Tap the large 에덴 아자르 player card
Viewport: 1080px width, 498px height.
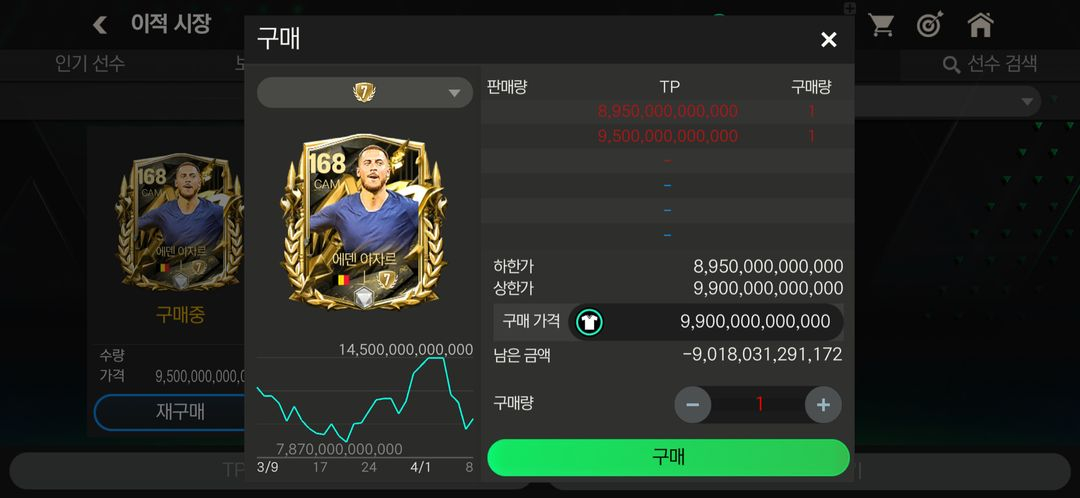click(x=364, y=221)
